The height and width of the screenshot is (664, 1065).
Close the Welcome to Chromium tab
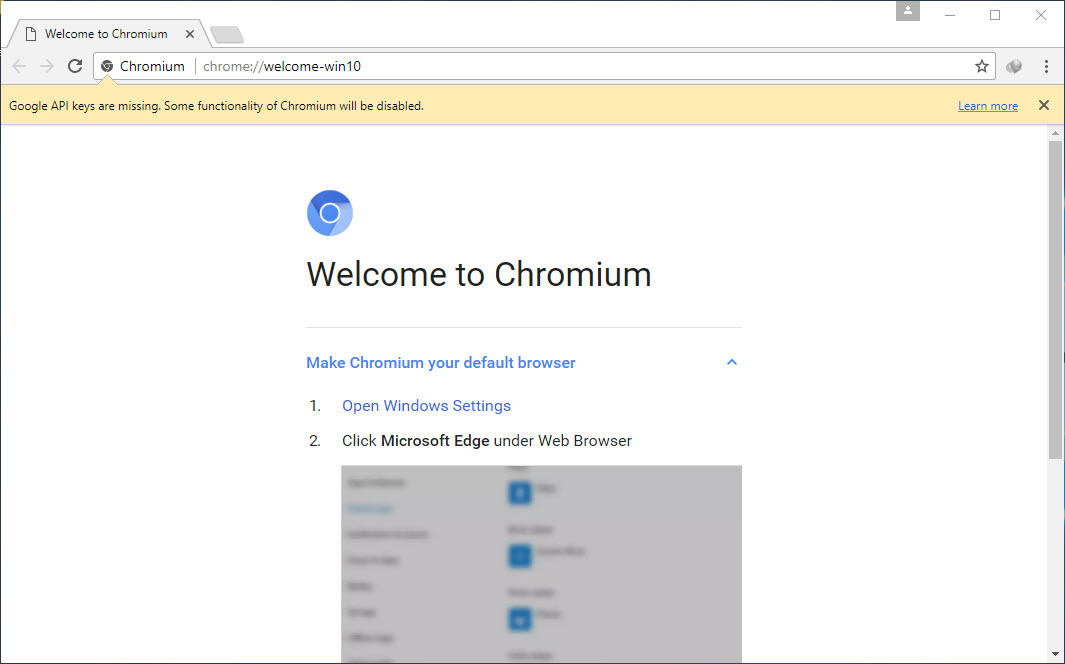(190, 34)
